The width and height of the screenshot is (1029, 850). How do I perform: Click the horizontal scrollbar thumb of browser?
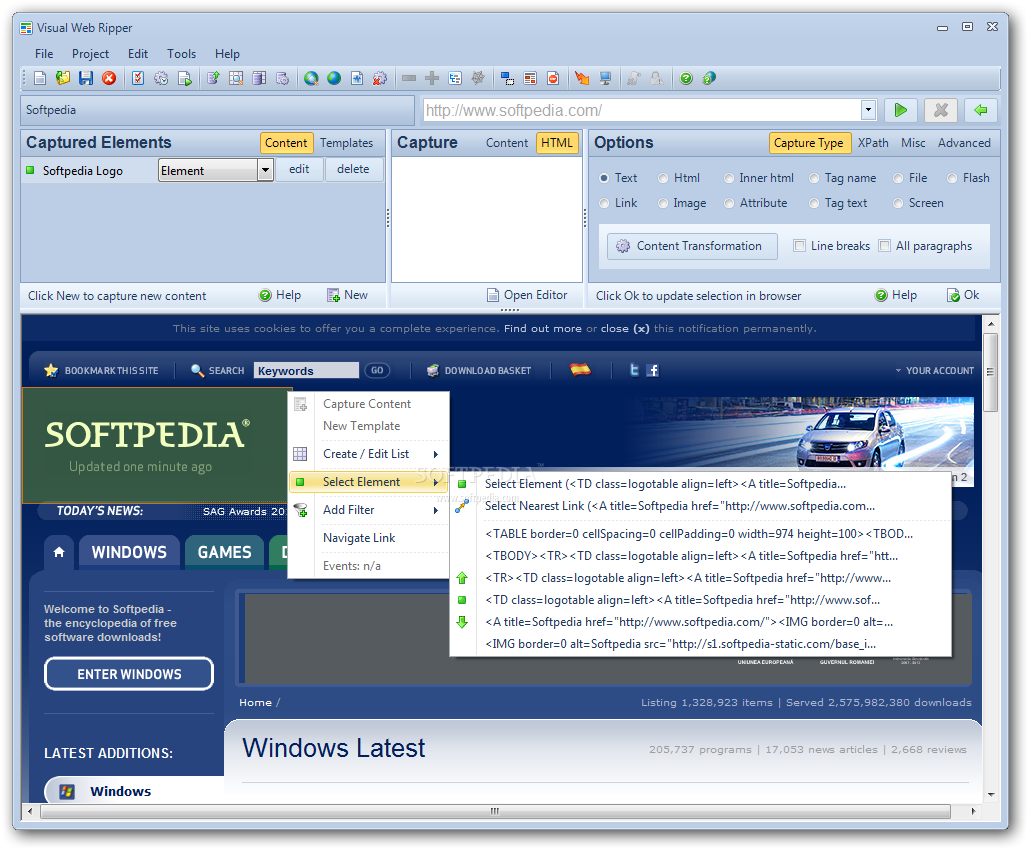495,811
